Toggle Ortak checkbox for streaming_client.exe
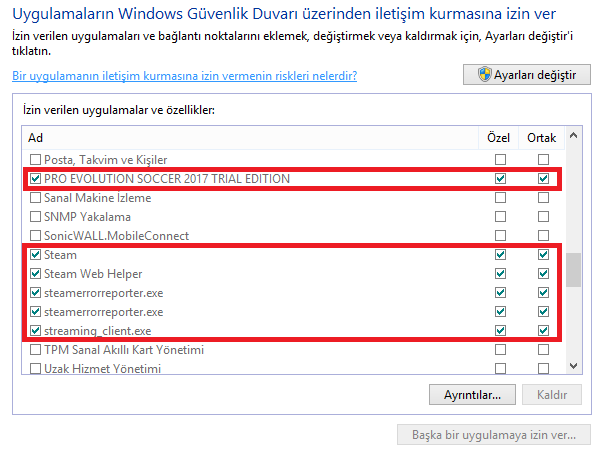606x459 pixels. (543, 331)
